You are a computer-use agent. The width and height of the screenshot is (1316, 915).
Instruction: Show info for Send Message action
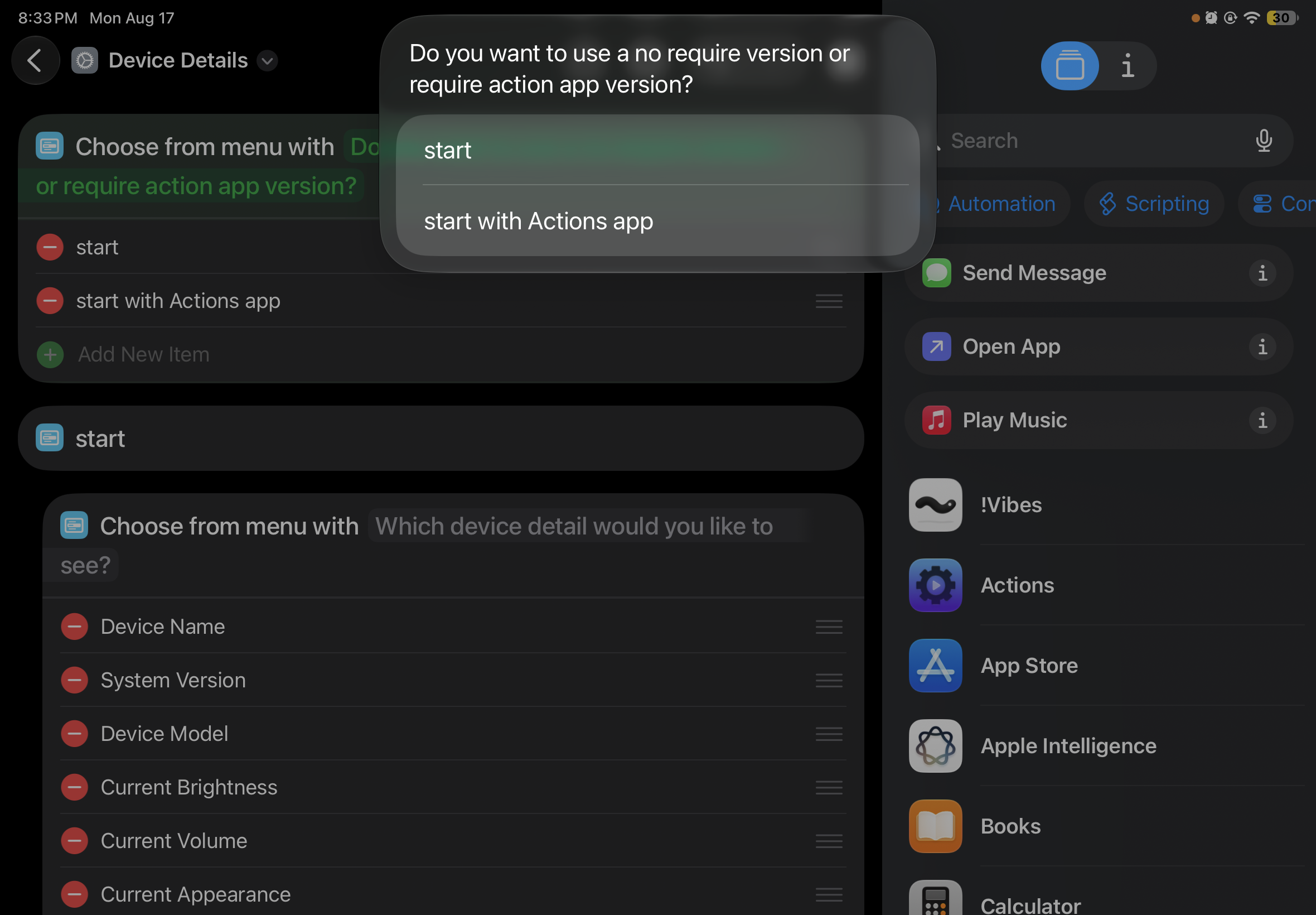[x=1262, y=273]
